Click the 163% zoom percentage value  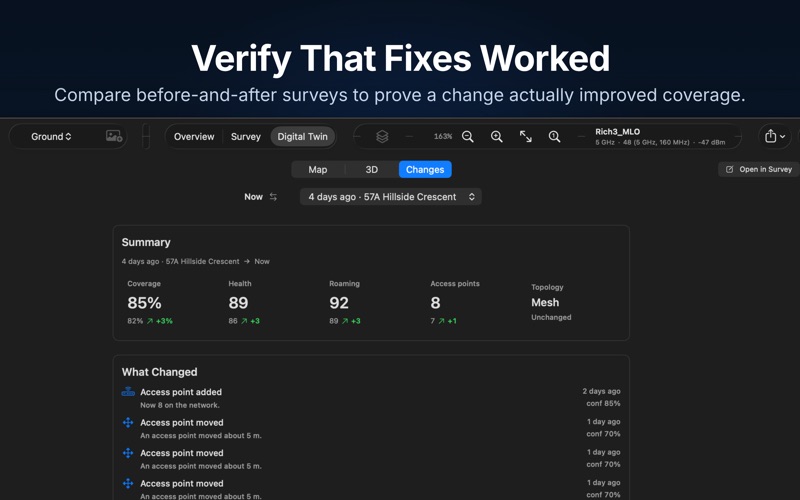pyautogui.click(x=443, y=136)
